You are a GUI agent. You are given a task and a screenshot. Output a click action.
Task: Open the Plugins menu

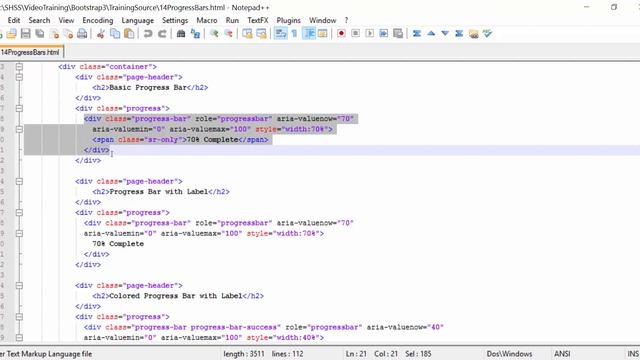pos(289,20)
